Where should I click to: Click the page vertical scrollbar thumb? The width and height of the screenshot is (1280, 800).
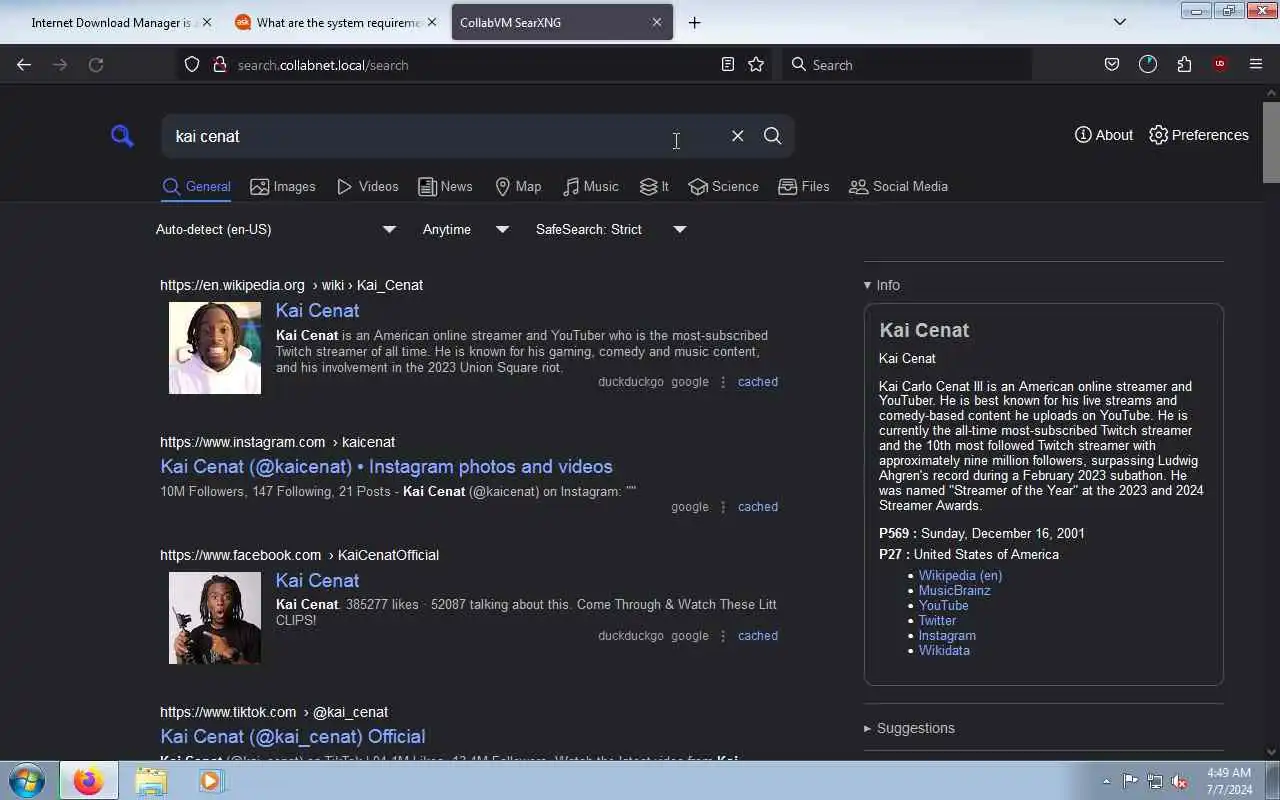[x=1271, y=142]
